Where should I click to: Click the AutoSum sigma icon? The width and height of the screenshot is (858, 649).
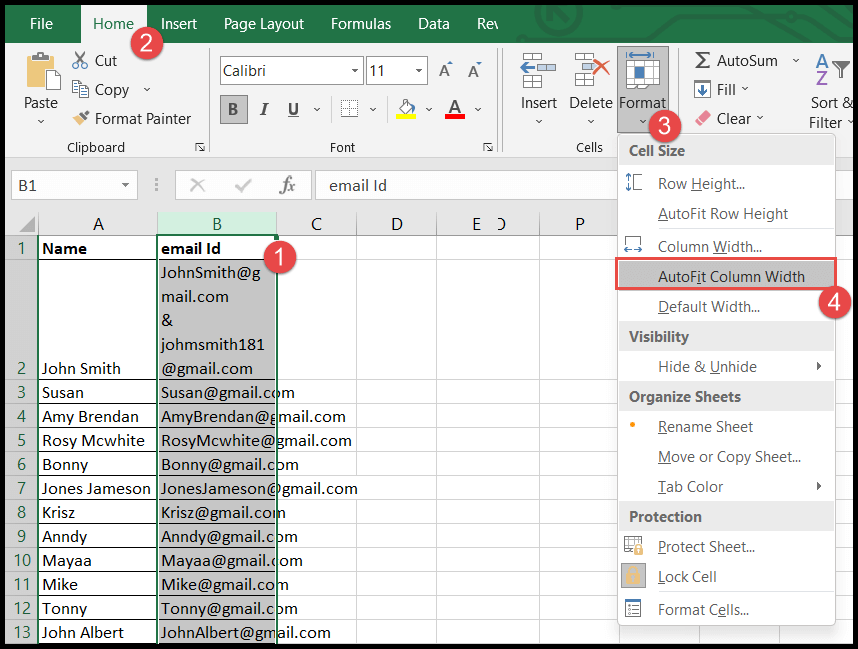point(703,60)
